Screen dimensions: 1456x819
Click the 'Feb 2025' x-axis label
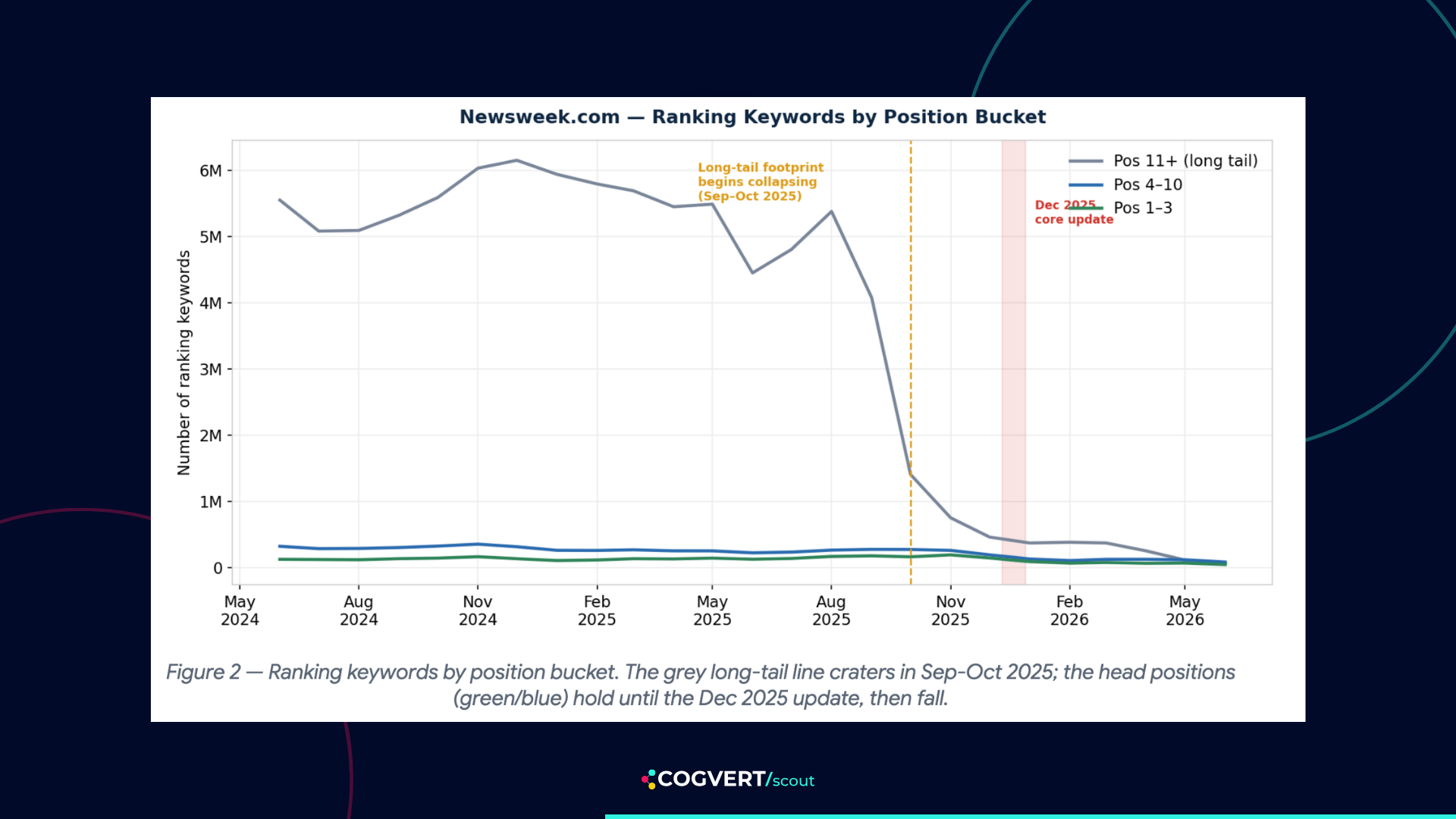(597, 610)
